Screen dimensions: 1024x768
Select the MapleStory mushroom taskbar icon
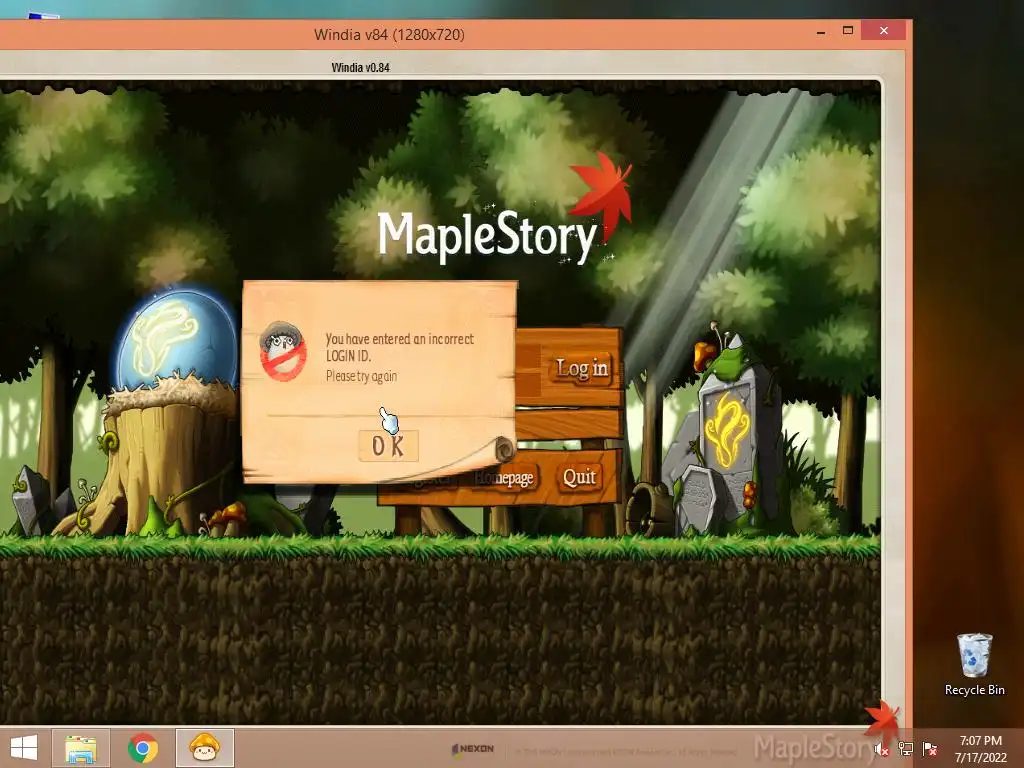tap(204, 748)
